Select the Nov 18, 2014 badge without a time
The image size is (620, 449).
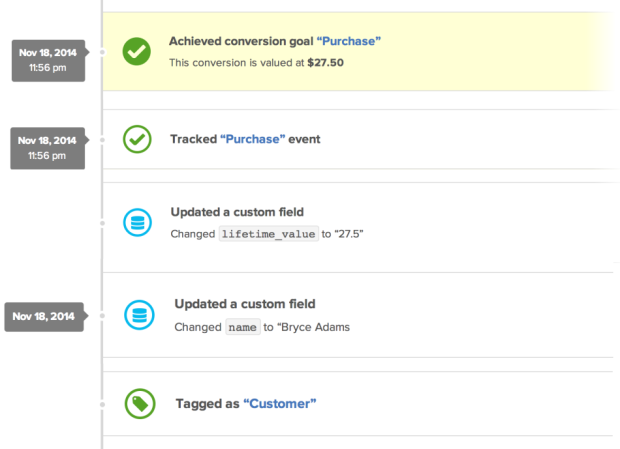(x=44, y=316)
